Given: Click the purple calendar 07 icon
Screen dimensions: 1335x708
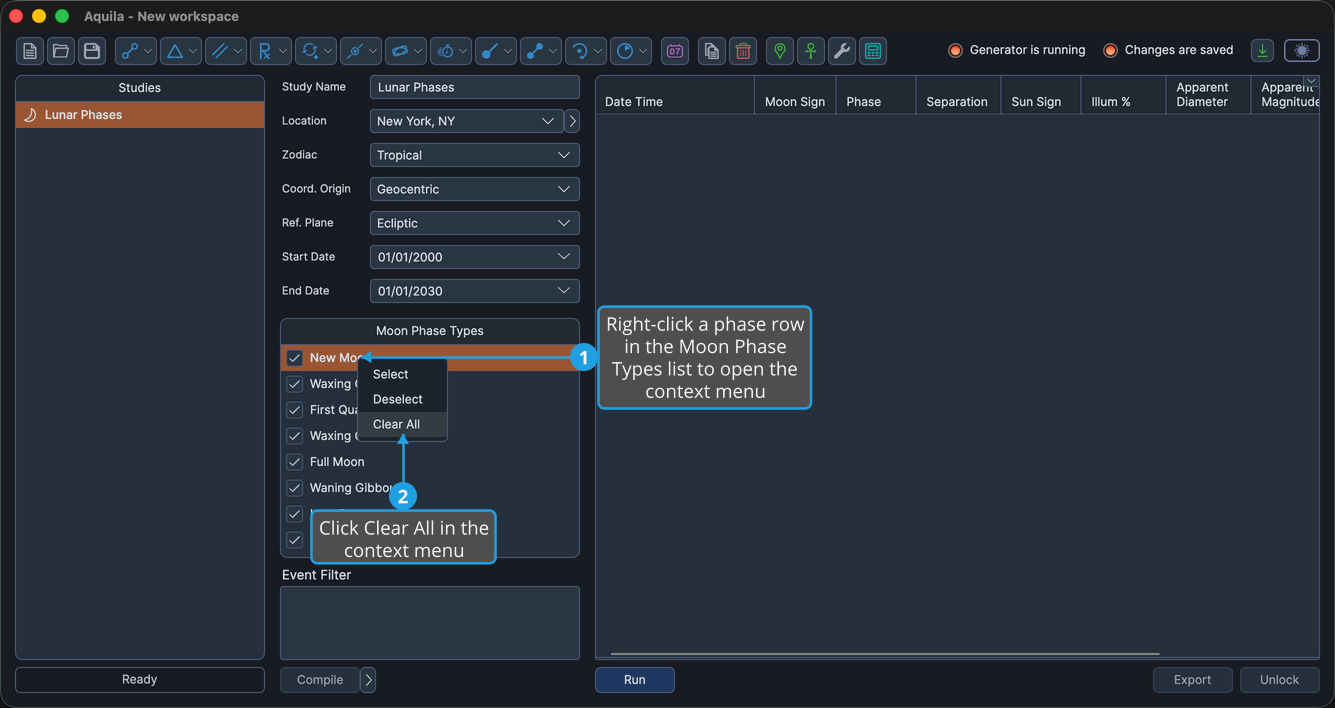Looking at the screenshot, I should (x=675, y=51).
